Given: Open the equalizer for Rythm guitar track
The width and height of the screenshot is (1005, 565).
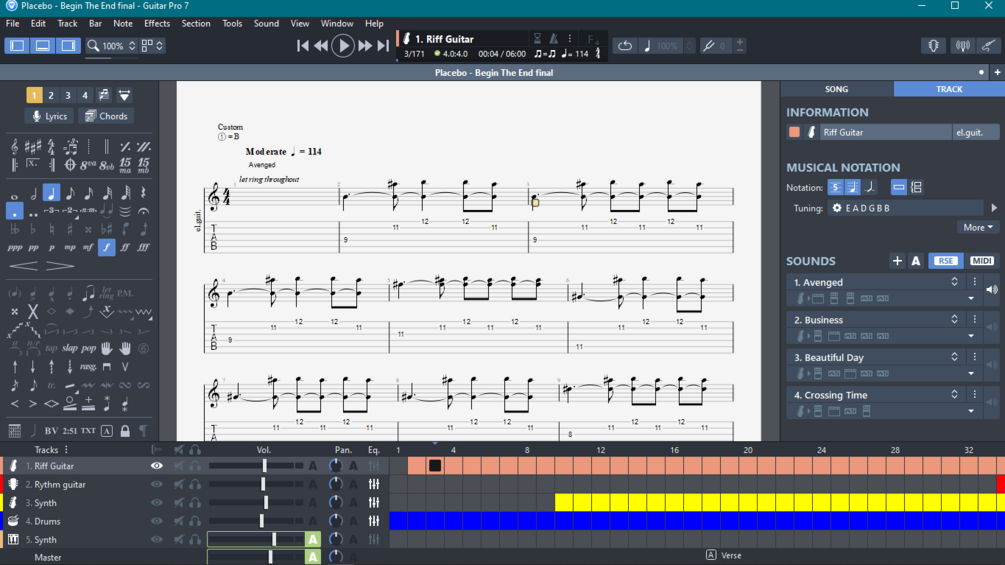Looking at the screenshot, I should pyautogui.click(x=374, y=484).
